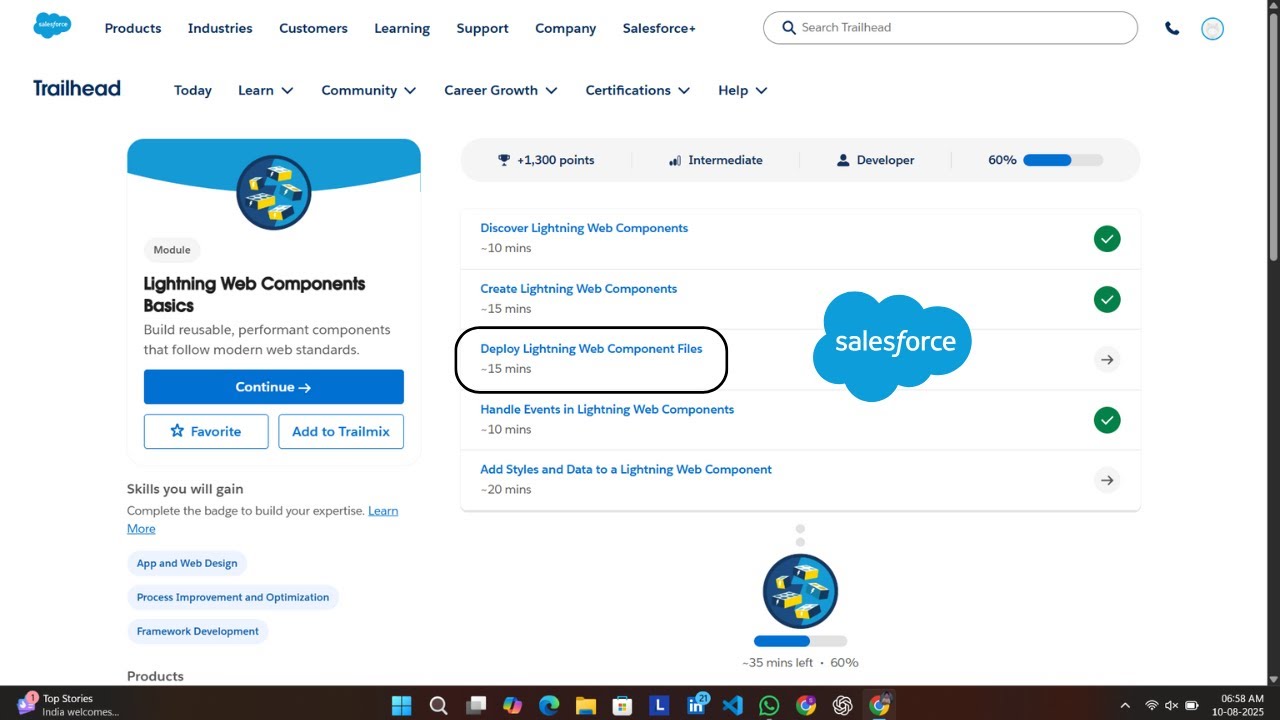Open Task View on the taskbar
This screenshot has height=720, width=1280.
[475, 705]
